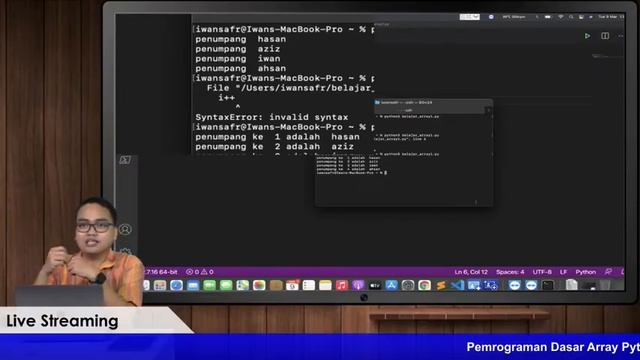
Task: Click the terminal line 'penumpang aziz'
Action: [x=238, y=49]
